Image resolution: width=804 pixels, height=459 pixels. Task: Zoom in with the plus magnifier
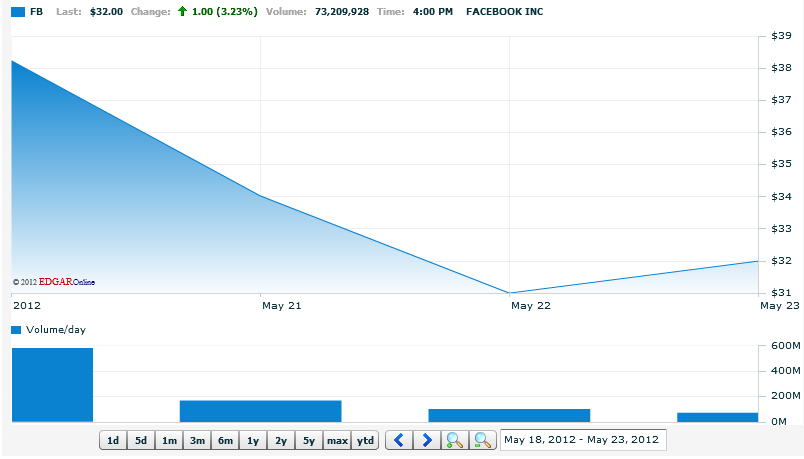click(x=455, y=440)
